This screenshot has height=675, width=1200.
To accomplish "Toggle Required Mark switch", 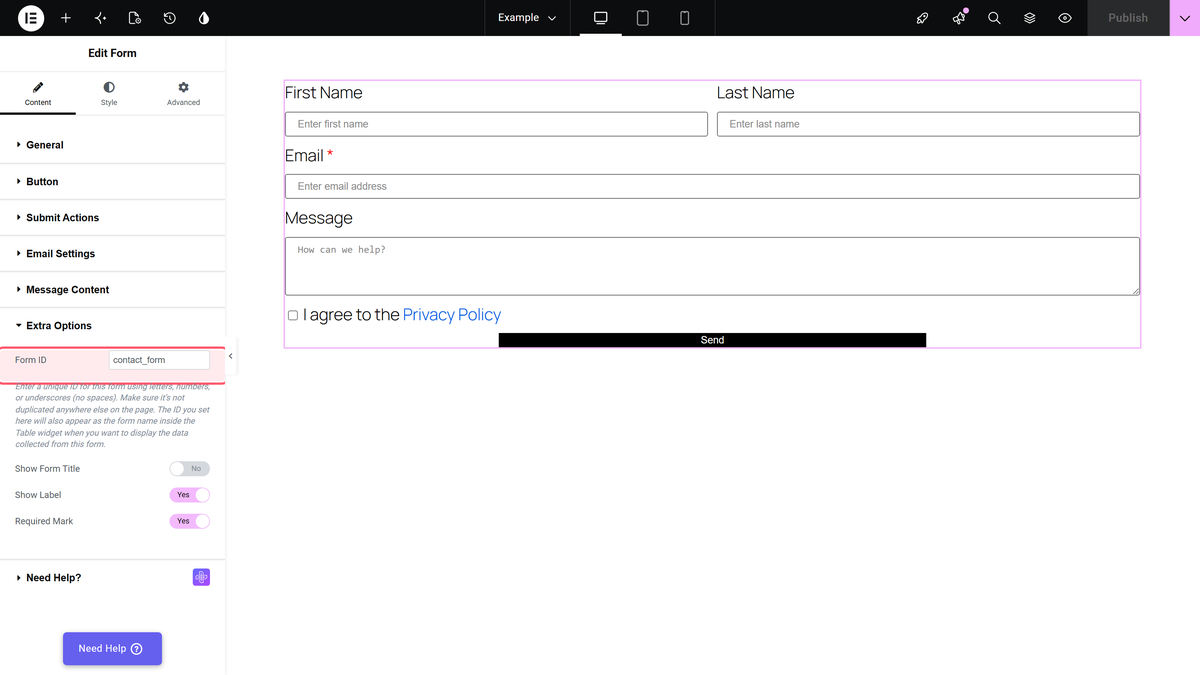I will 190,521.
